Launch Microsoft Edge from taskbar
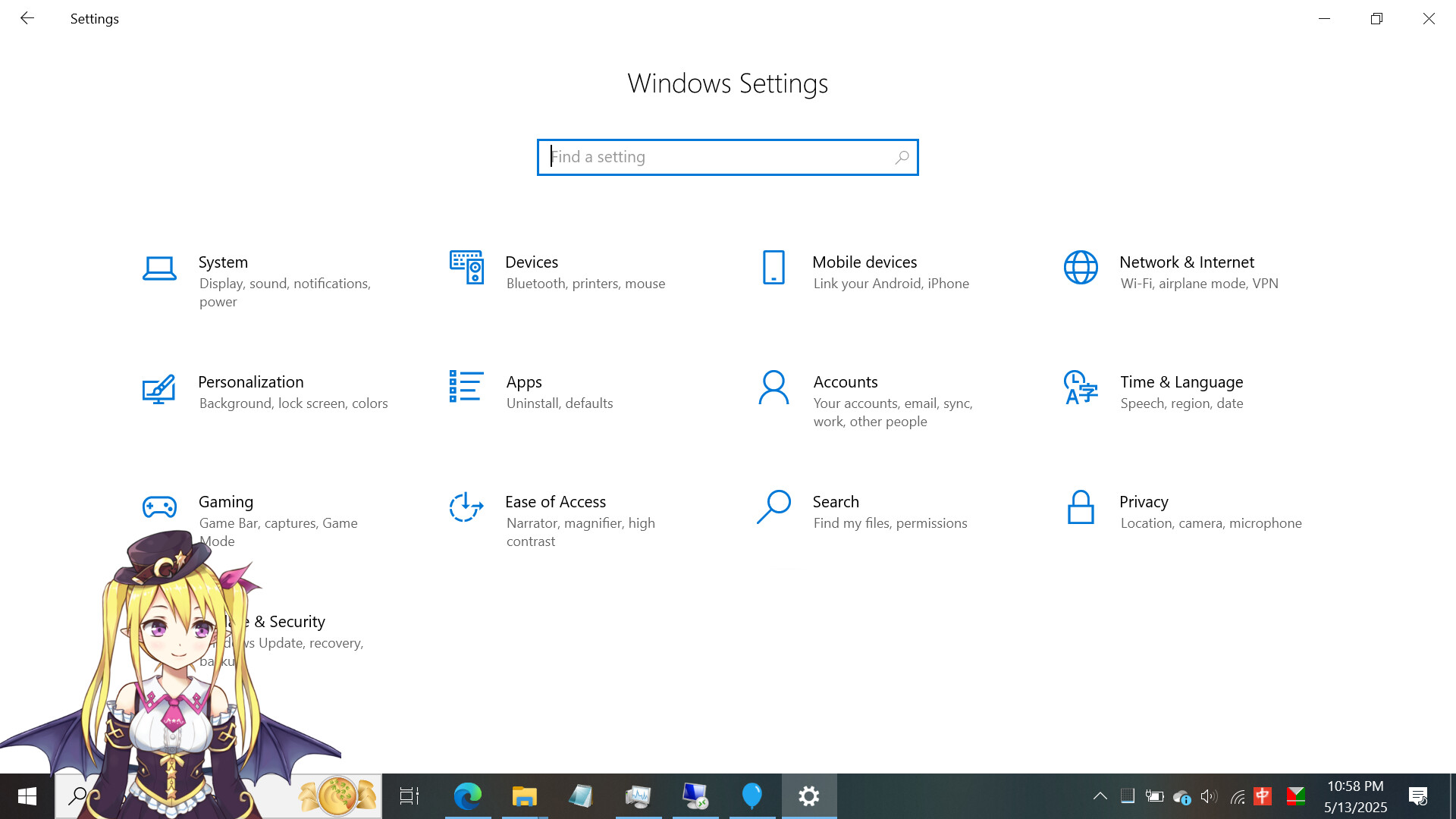Image resolution: width=1456 pixels, height=819 pixels. click(x=468, y=796)
